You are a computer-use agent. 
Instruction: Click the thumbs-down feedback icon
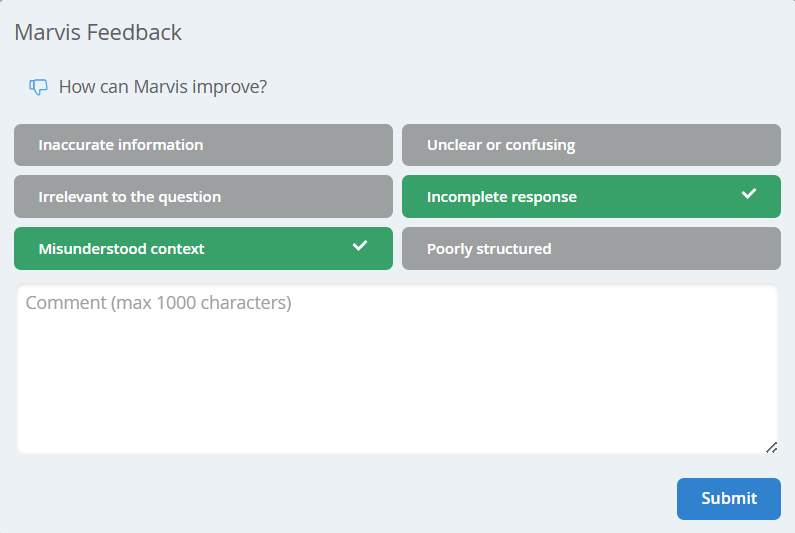39,87
